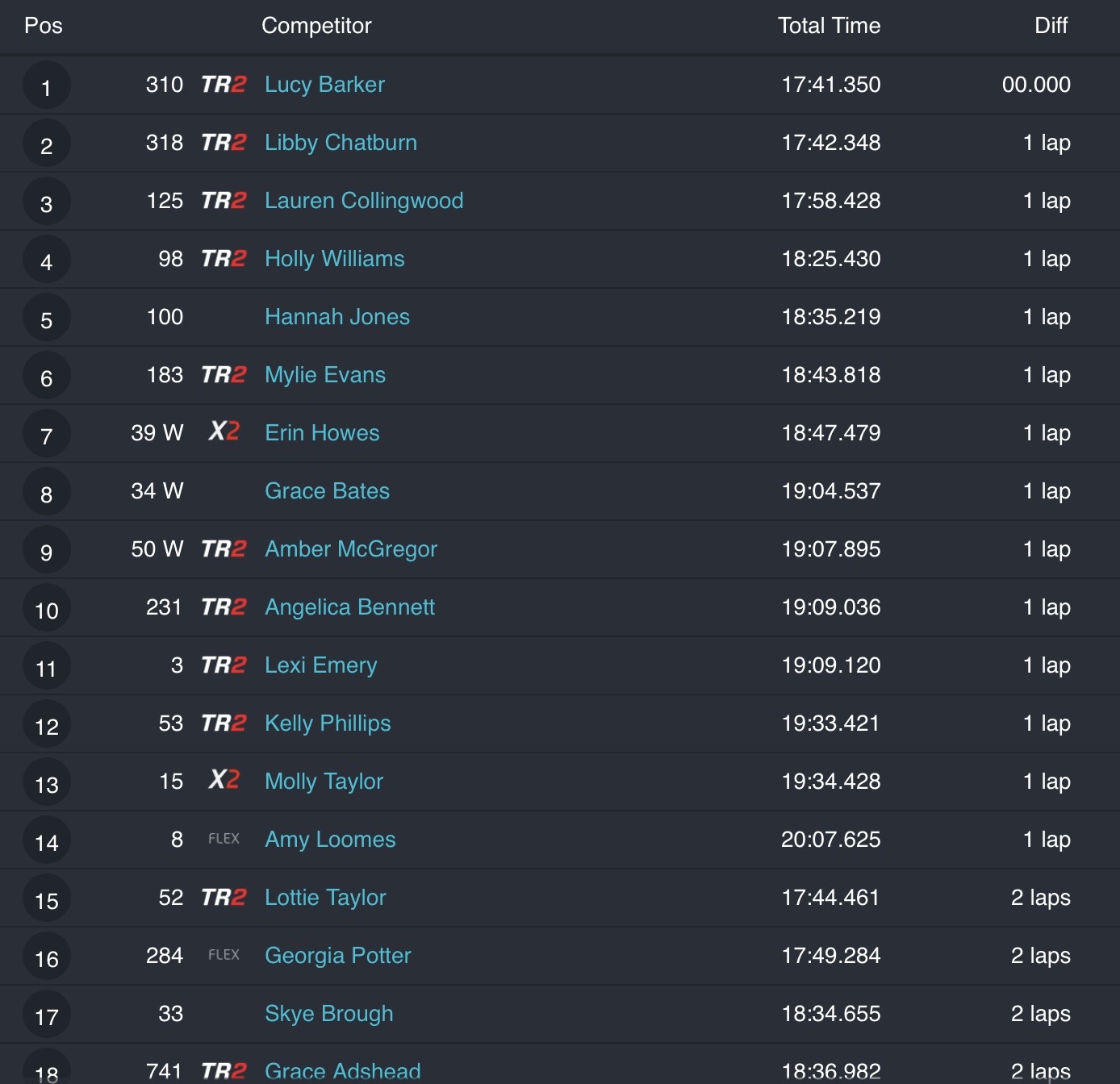The image size is (1120, 1084).
Task: Click Kelly Phillips total time 19:33.421
Action: click(x=830, y=723)
